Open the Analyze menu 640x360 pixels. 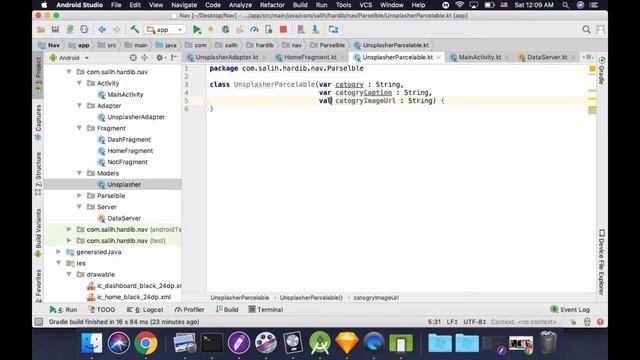tap(240, 5)
